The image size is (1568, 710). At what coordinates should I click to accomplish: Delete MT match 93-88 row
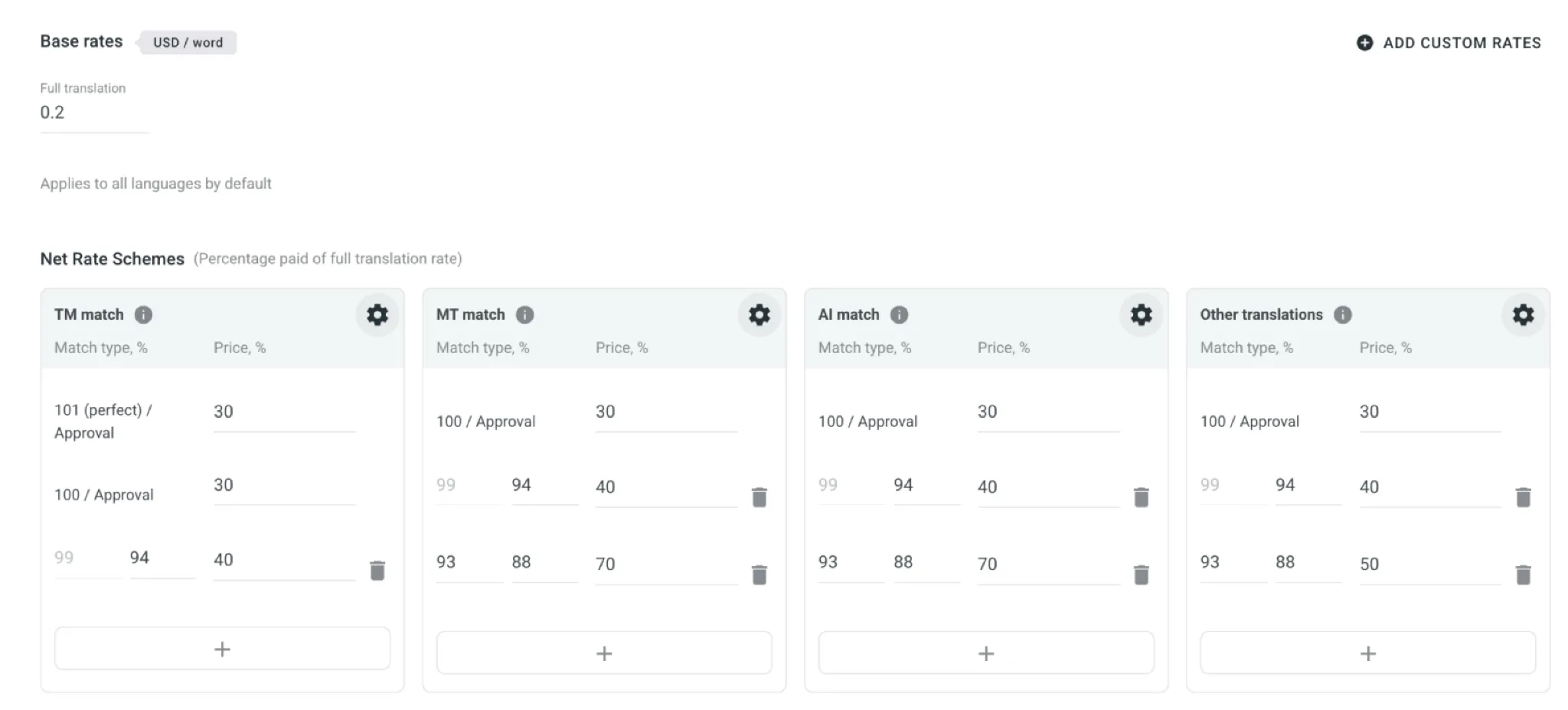point(759,575)
